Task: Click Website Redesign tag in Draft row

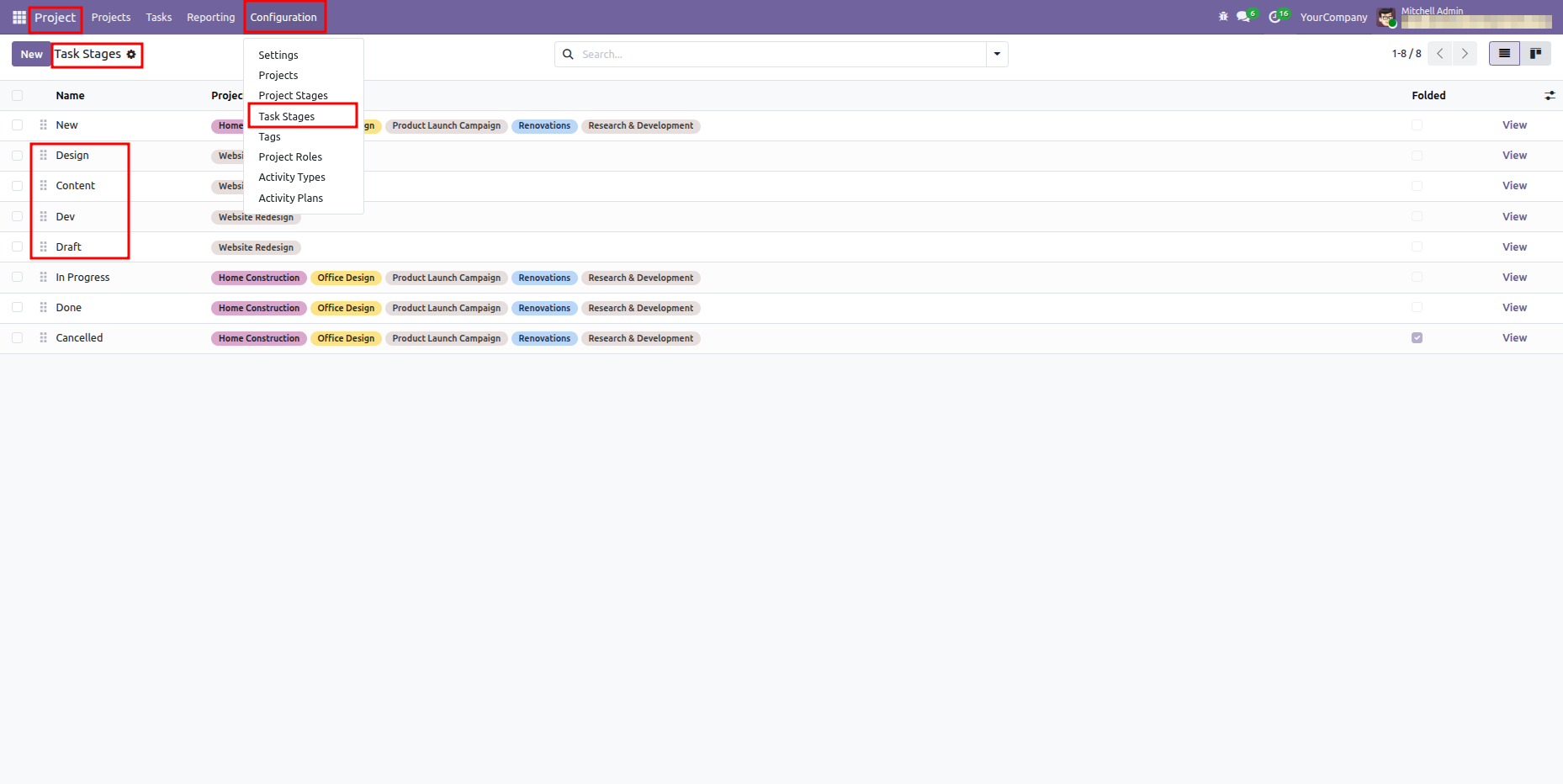Action: coord(256,248)
